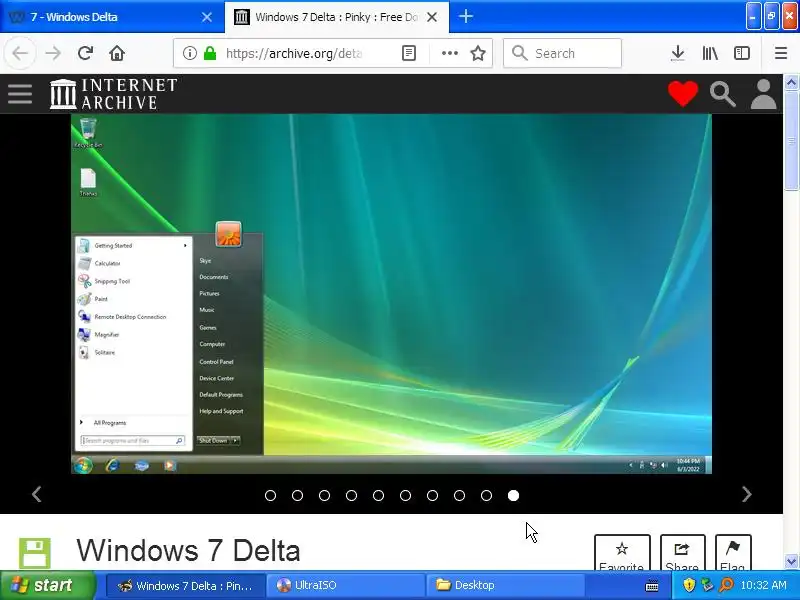Select the eighth carousel dot
The height and width of the screenshot is (600, 800).
[x=460, y=495]
